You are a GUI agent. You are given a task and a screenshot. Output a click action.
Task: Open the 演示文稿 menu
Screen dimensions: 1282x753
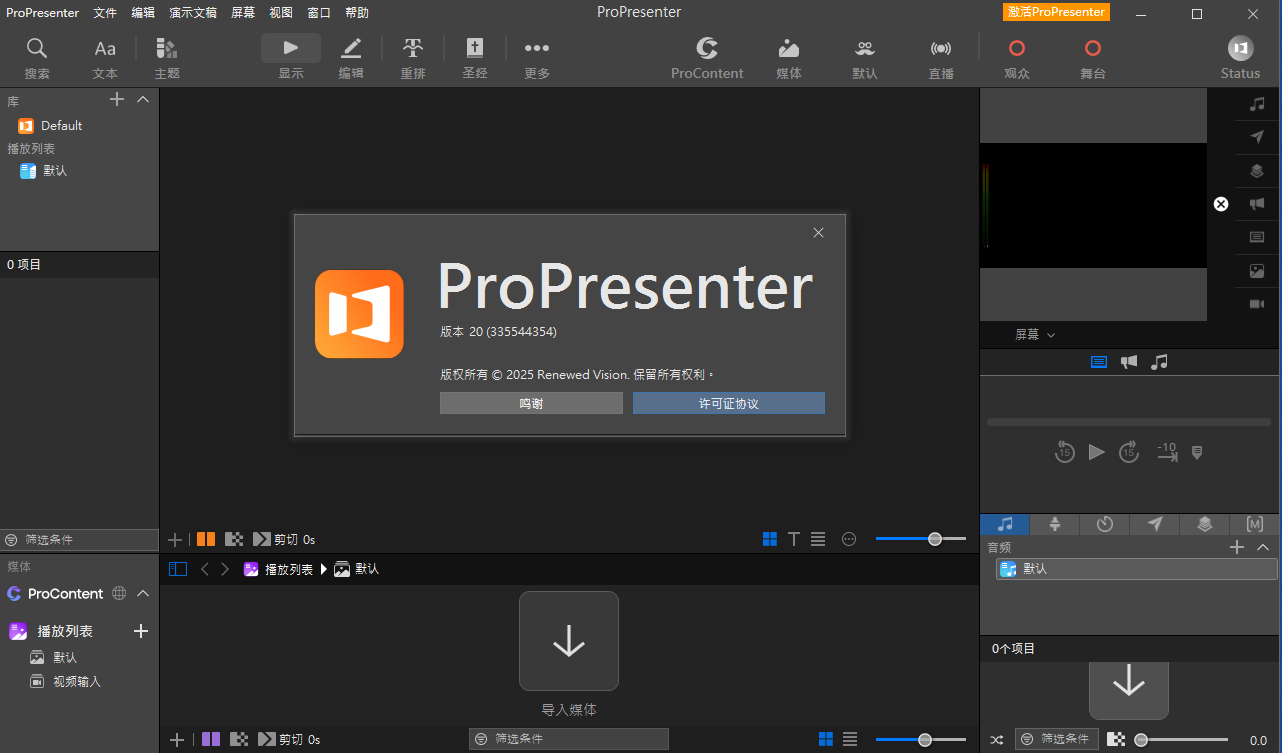point(193,13)
